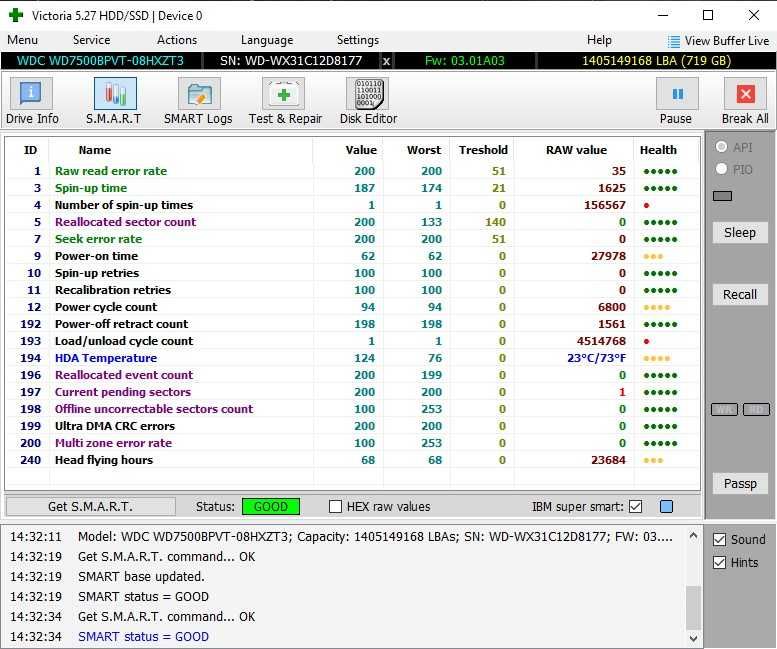Select Current pending sectors row
Viewport: 777px width, 649px height.
(352, 392)
